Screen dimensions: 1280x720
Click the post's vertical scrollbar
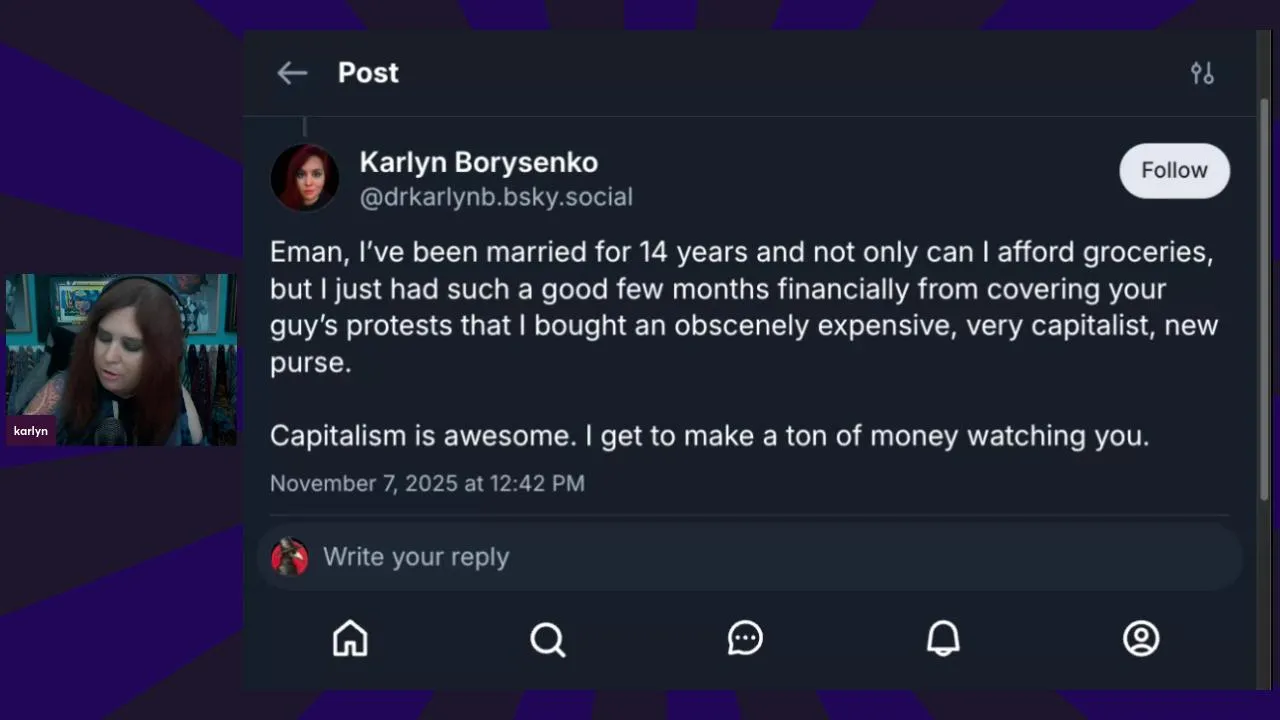[1264, 300]
